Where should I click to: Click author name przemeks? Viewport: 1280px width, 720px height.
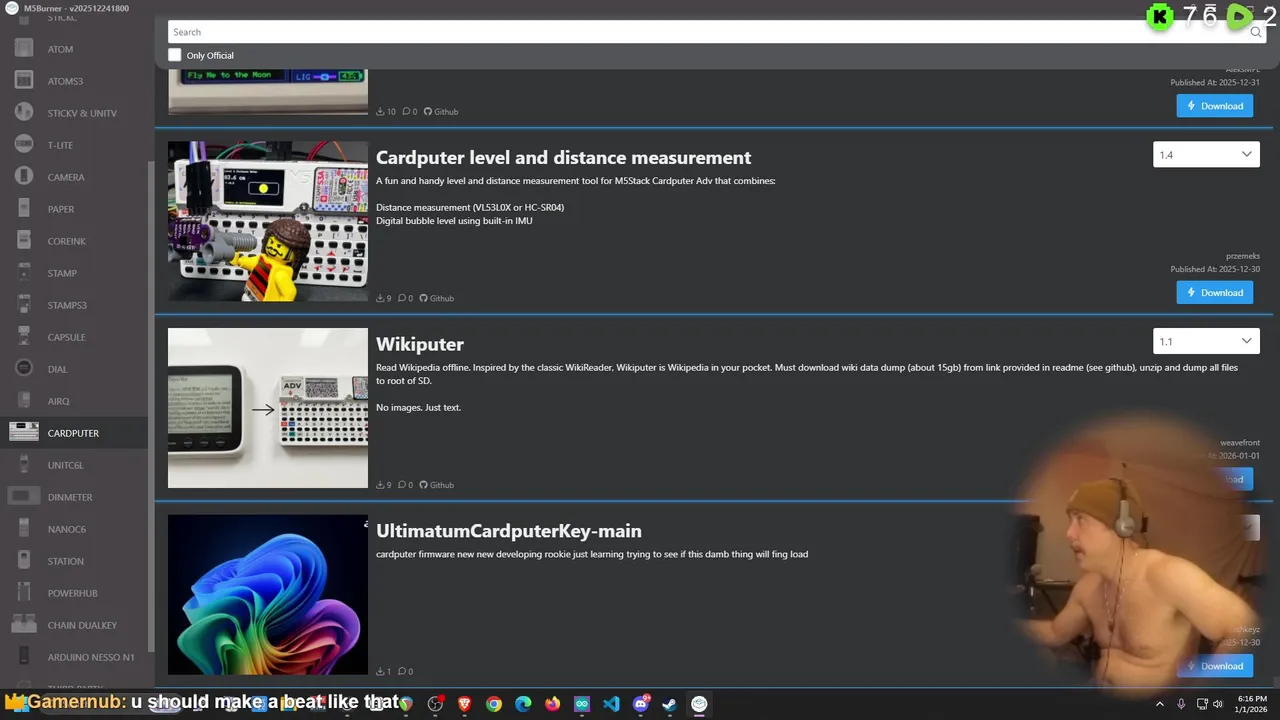click(1242, 256)
